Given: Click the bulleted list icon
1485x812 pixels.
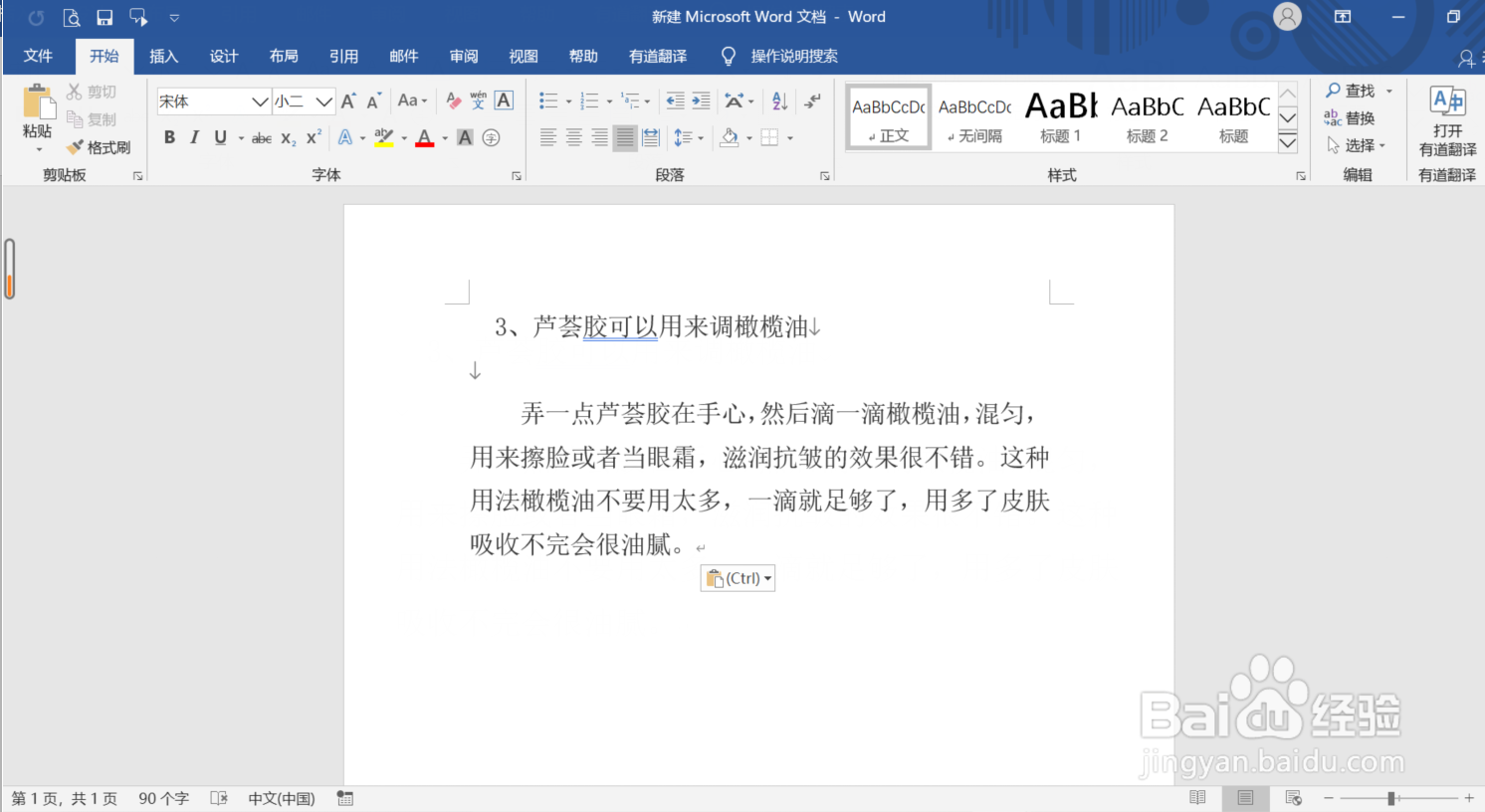Looking at the screenshot, I should [x=548, y=101].
